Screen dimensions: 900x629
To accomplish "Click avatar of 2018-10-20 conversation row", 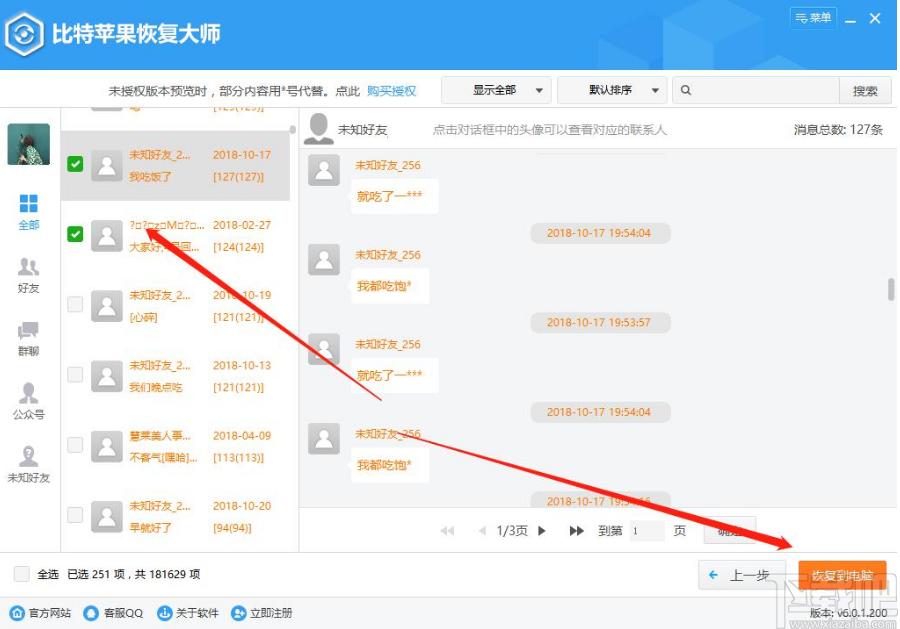I will (x=107, y=517).
